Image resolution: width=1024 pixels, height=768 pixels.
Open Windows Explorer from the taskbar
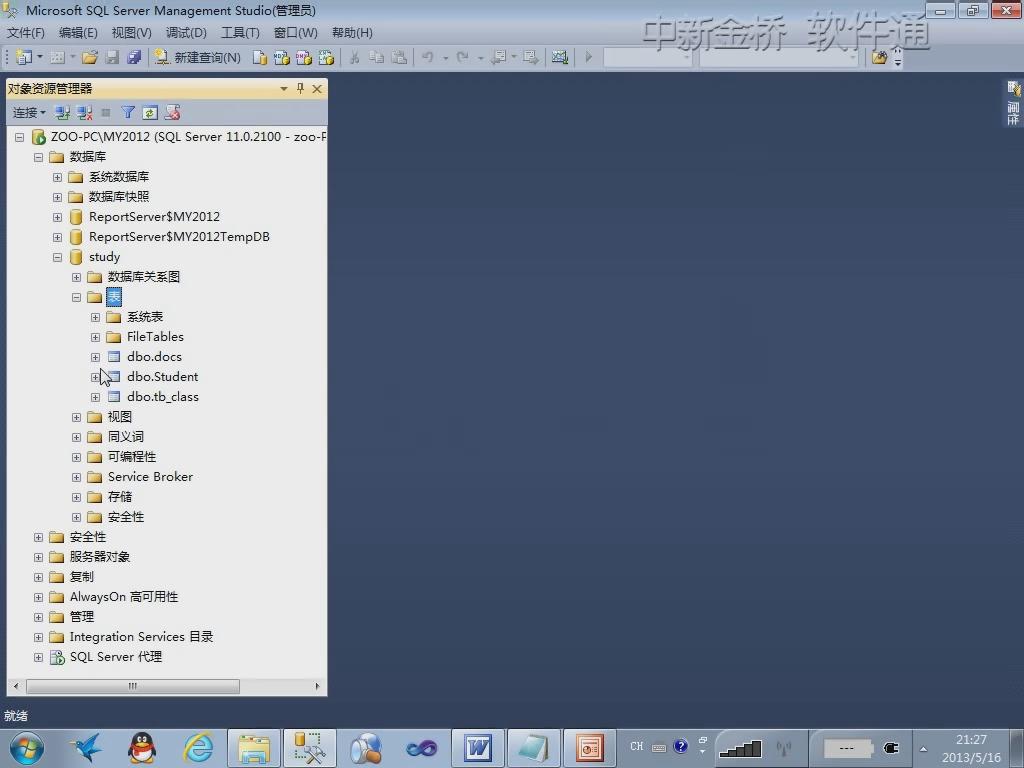click(x=254, y=748)
